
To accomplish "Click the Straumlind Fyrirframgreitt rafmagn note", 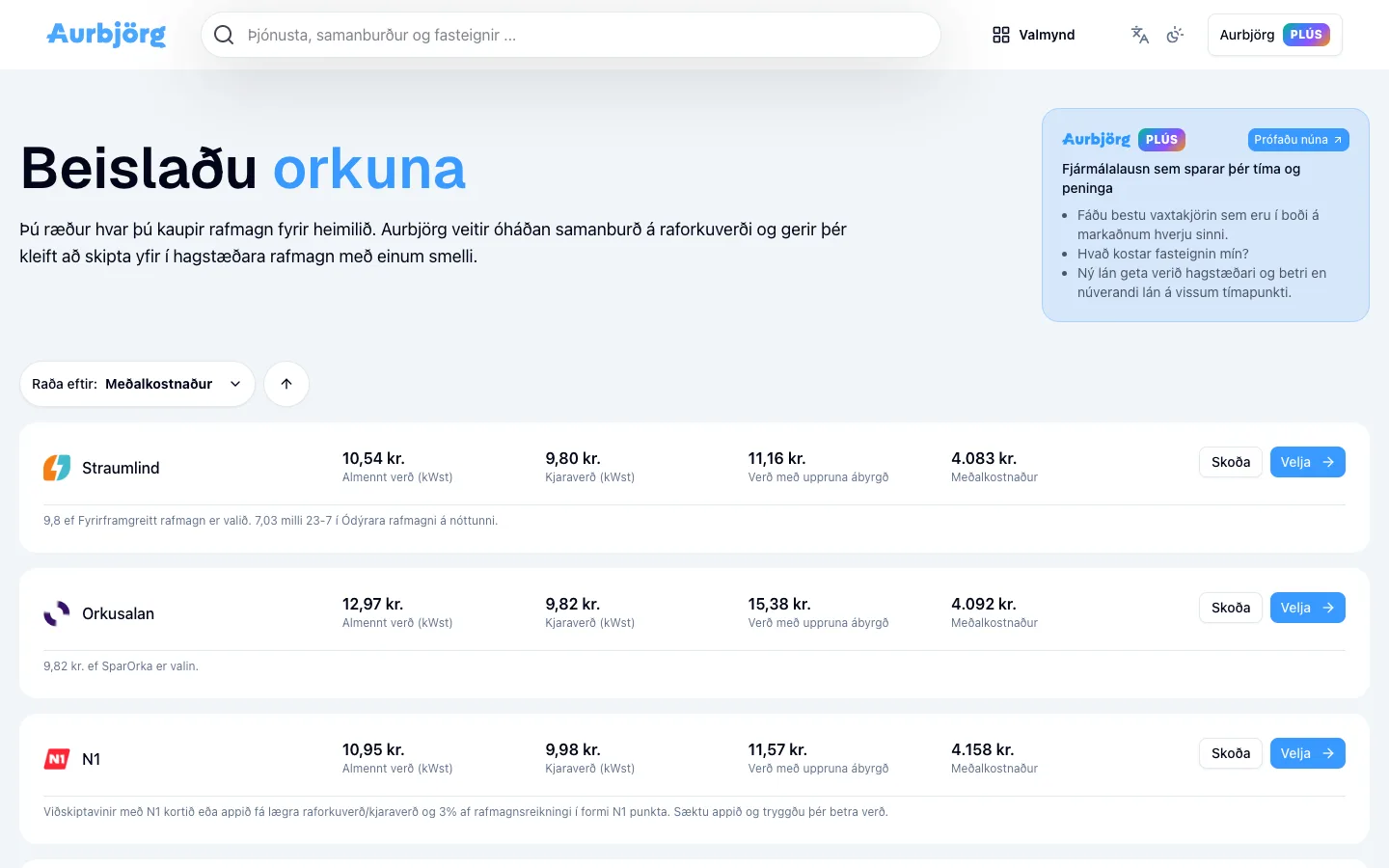I will (x=271, y=521).
